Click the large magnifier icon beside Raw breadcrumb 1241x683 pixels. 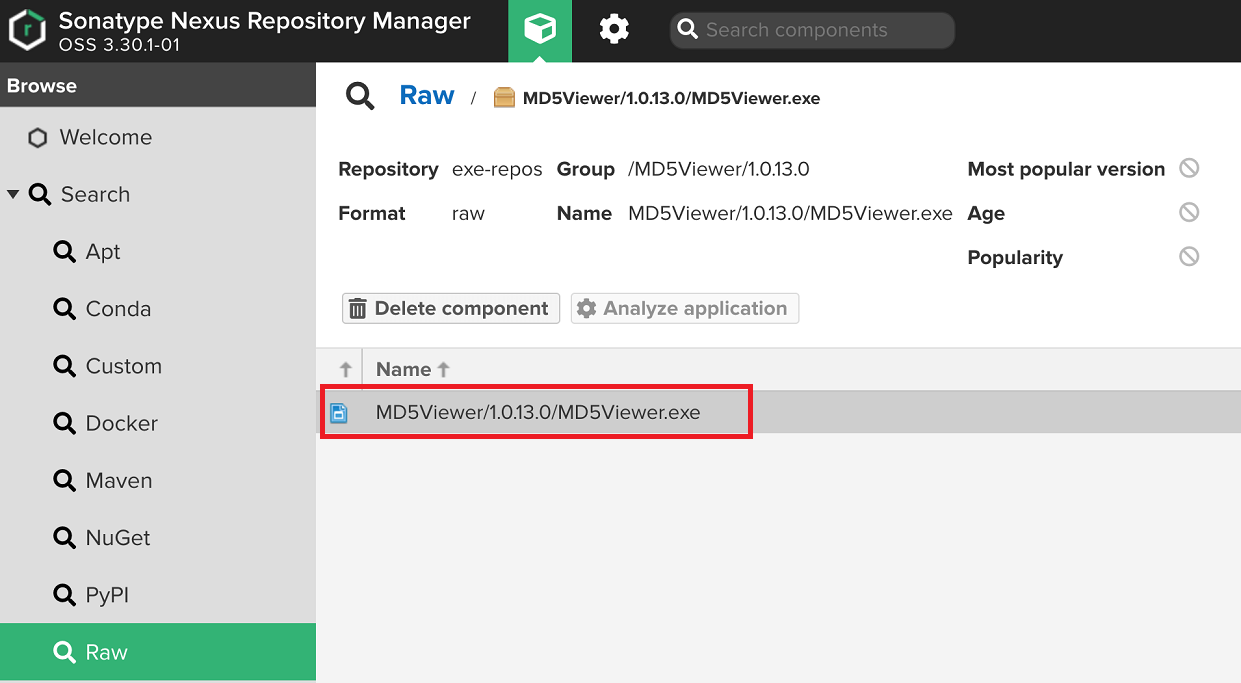coord(360,96)
